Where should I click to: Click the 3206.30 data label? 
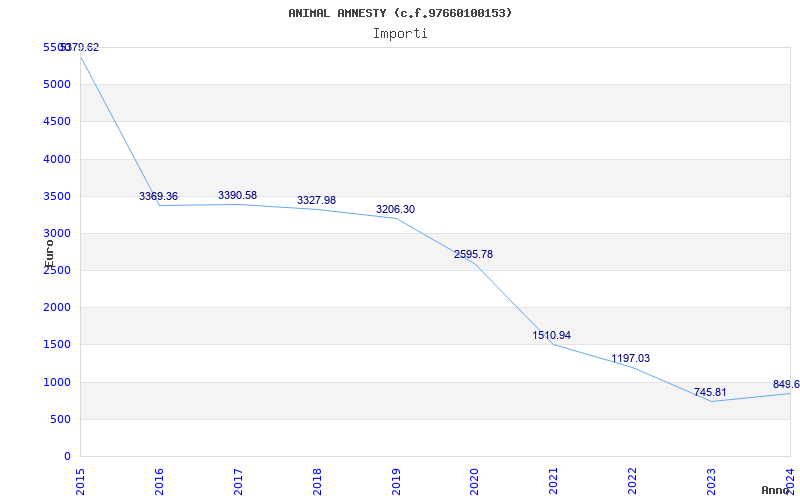point(395,210)
